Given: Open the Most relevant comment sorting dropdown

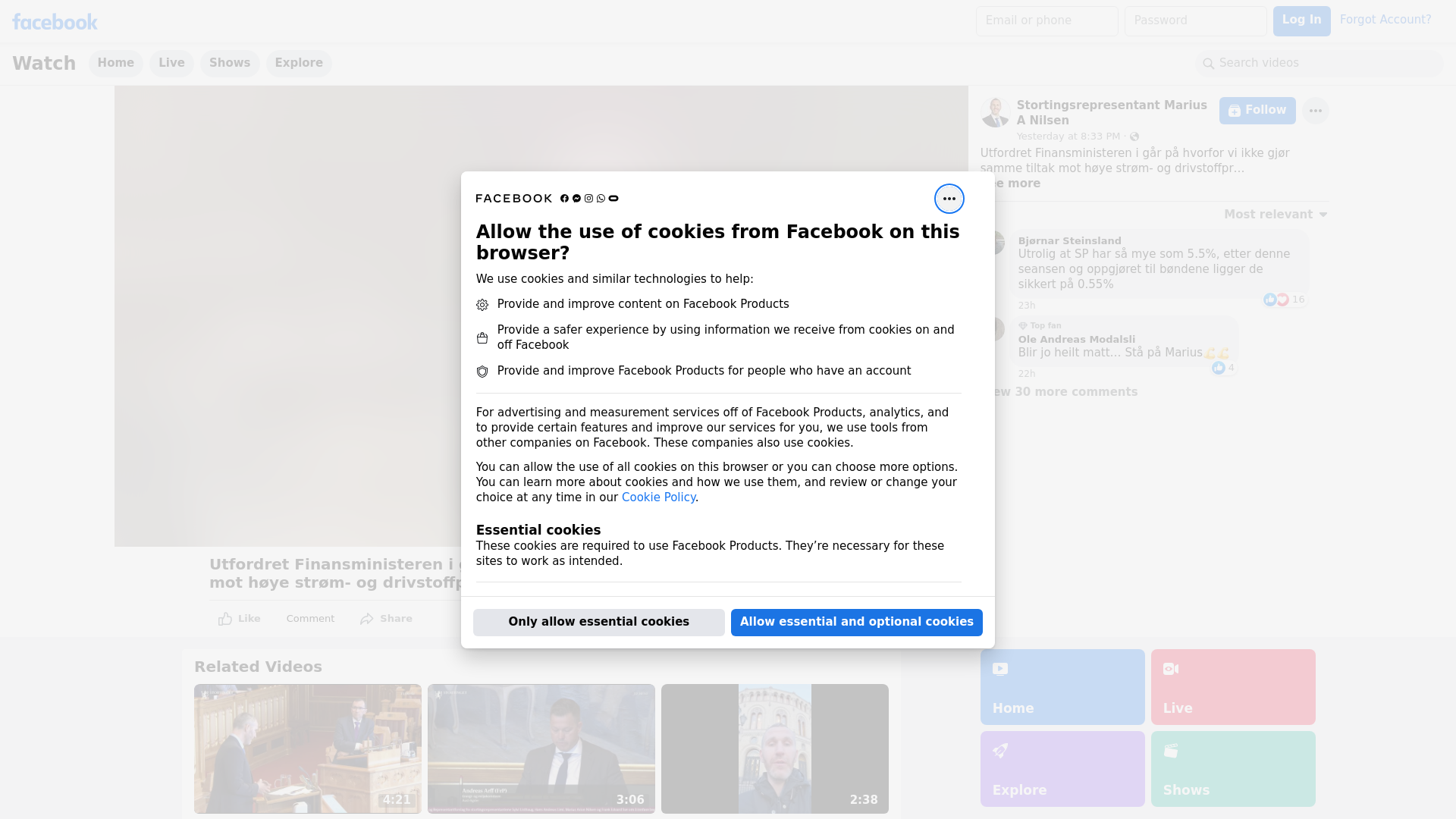Looking at the screenshot, I should tap(1276, 215).
